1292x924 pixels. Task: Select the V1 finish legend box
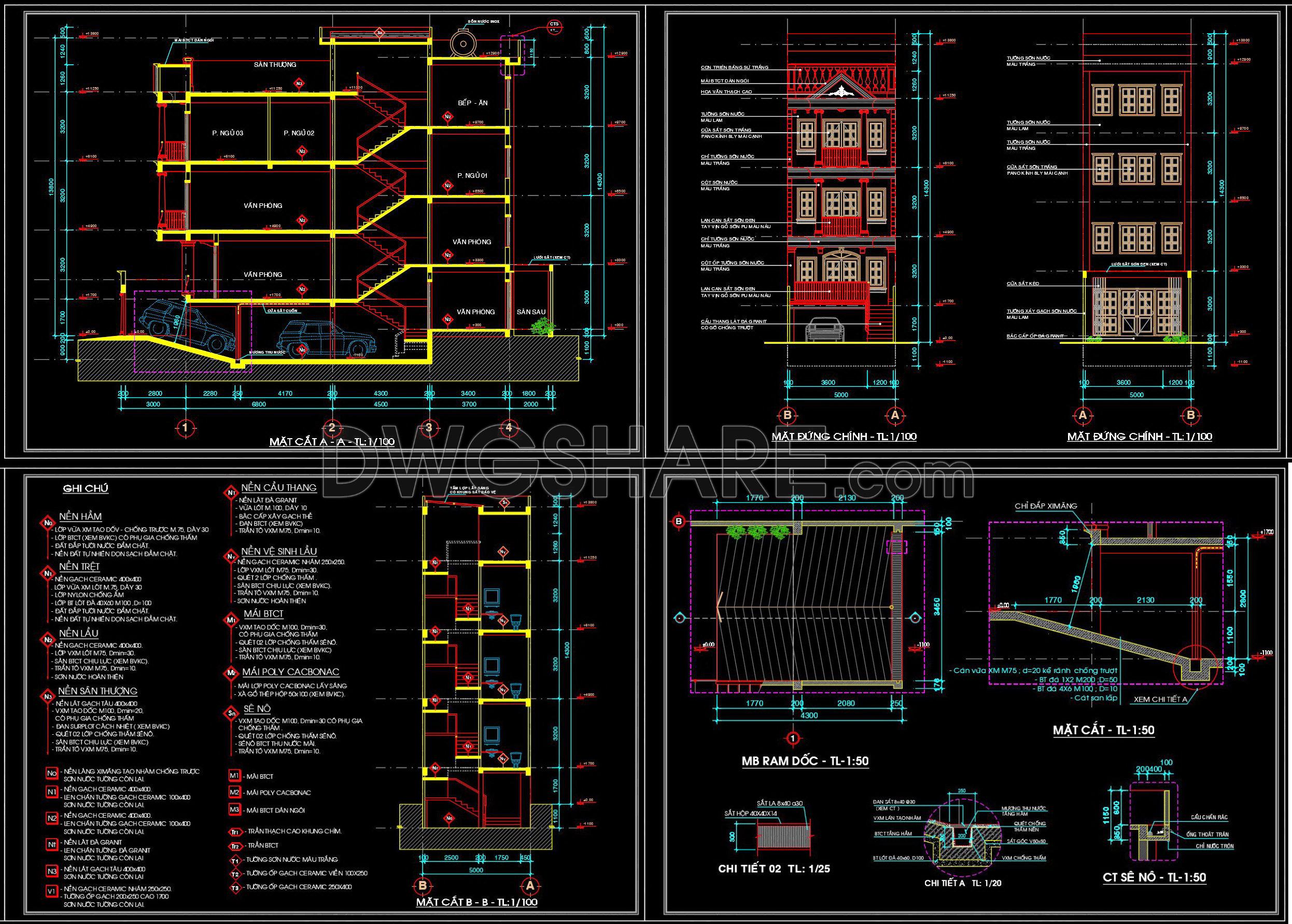(x=52, y=891)
